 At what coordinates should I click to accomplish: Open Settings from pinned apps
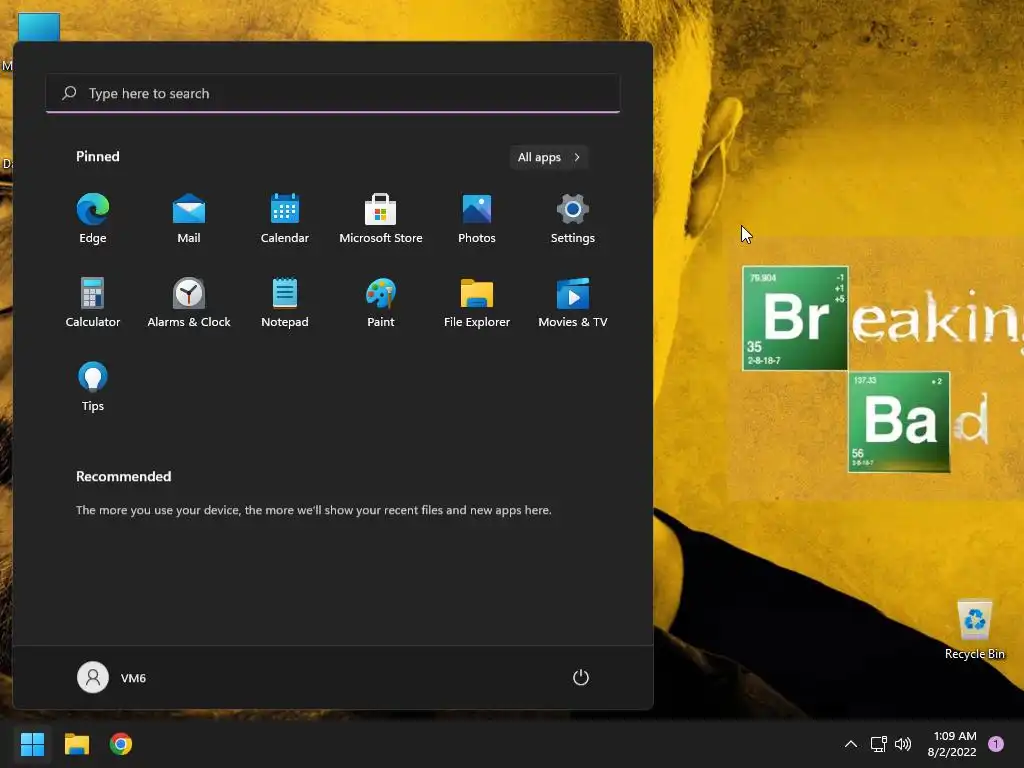[x=573, y=219]
